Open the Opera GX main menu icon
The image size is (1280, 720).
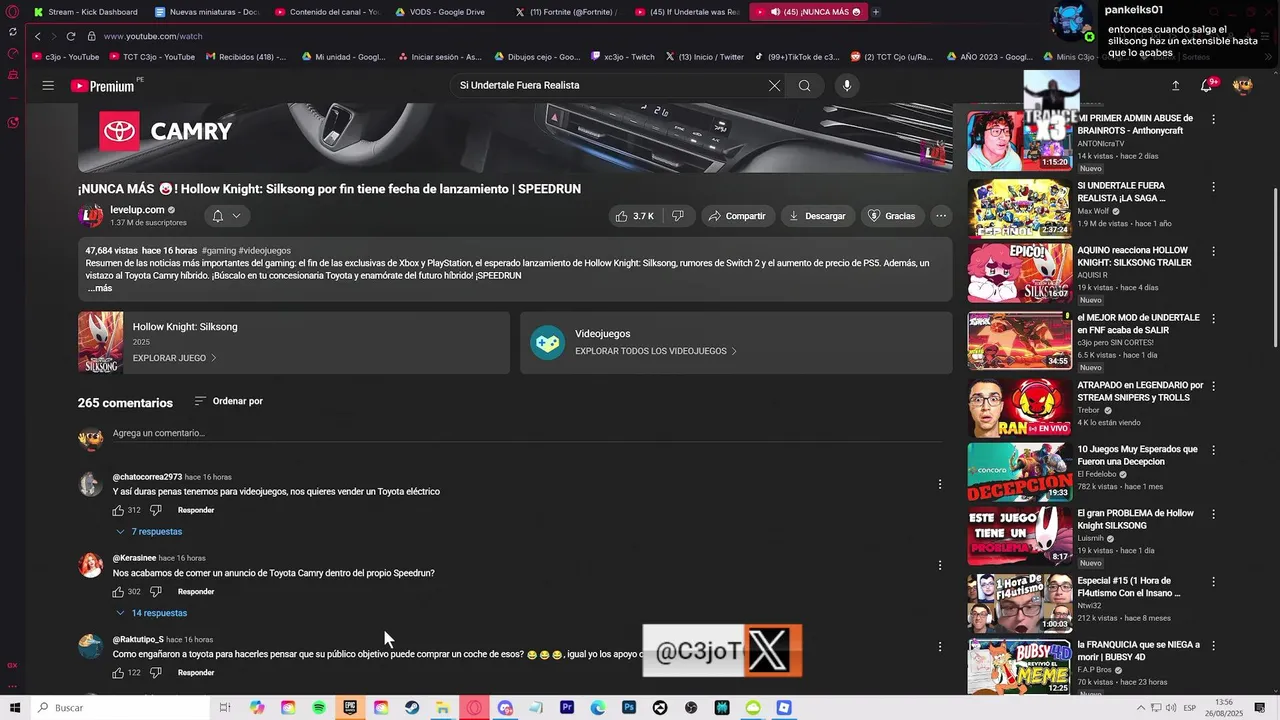pyautogui.click(x=13, y=12)
